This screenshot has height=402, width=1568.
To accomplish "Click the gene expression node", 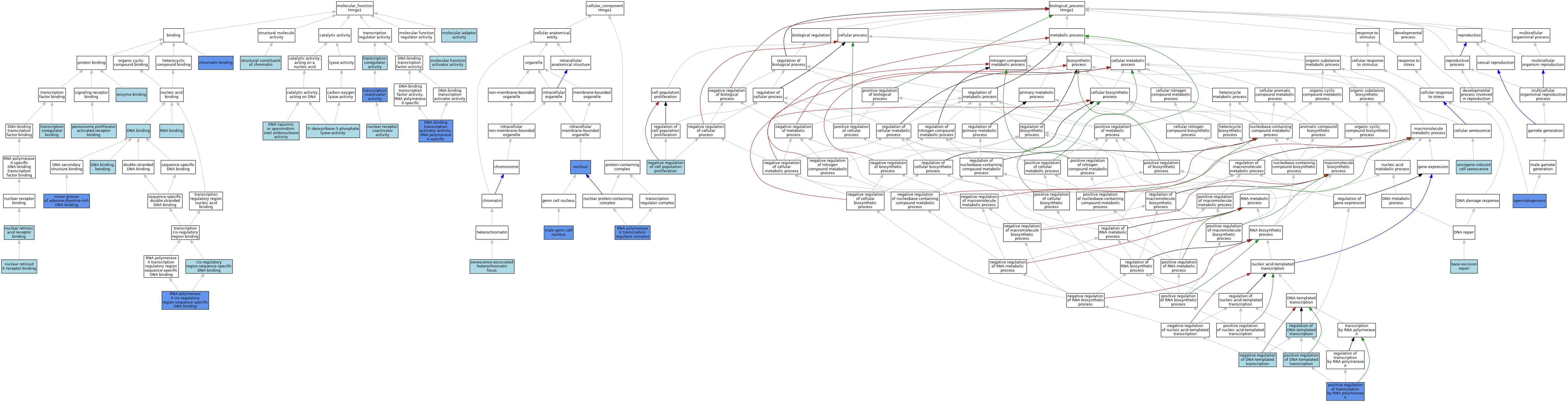I will [1433, 167].
